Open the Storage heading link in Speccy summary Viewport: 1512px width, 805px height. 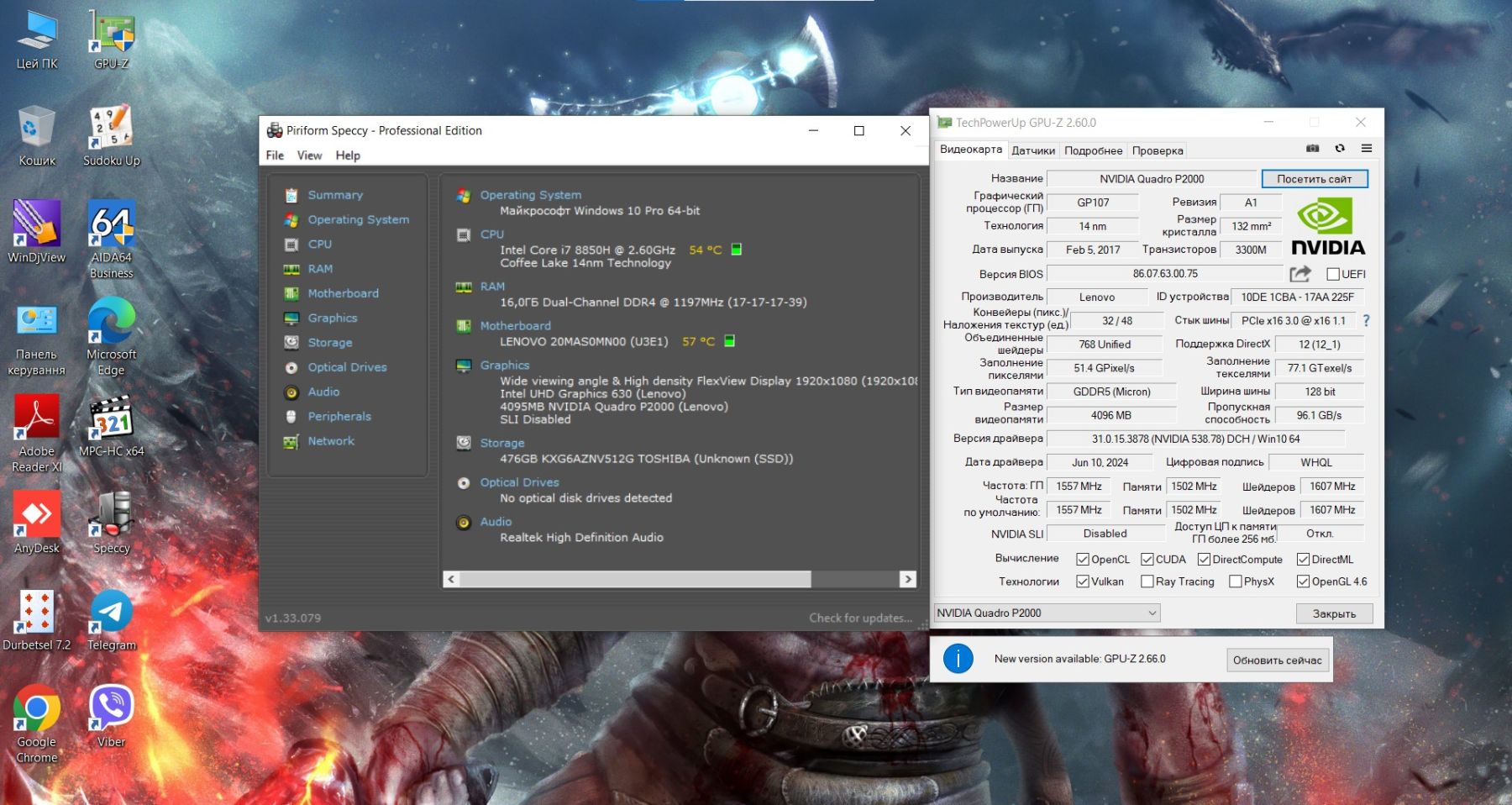(x=502, y=443)
